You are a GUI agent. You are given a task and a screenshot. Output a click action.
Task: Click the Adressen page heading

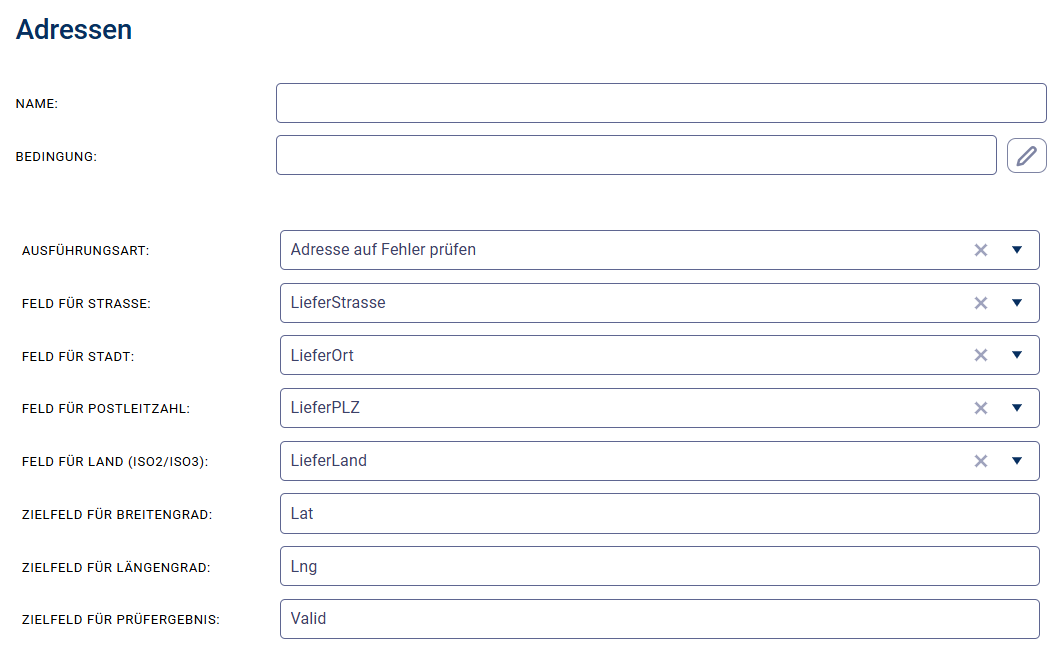(x=74, y=30)
